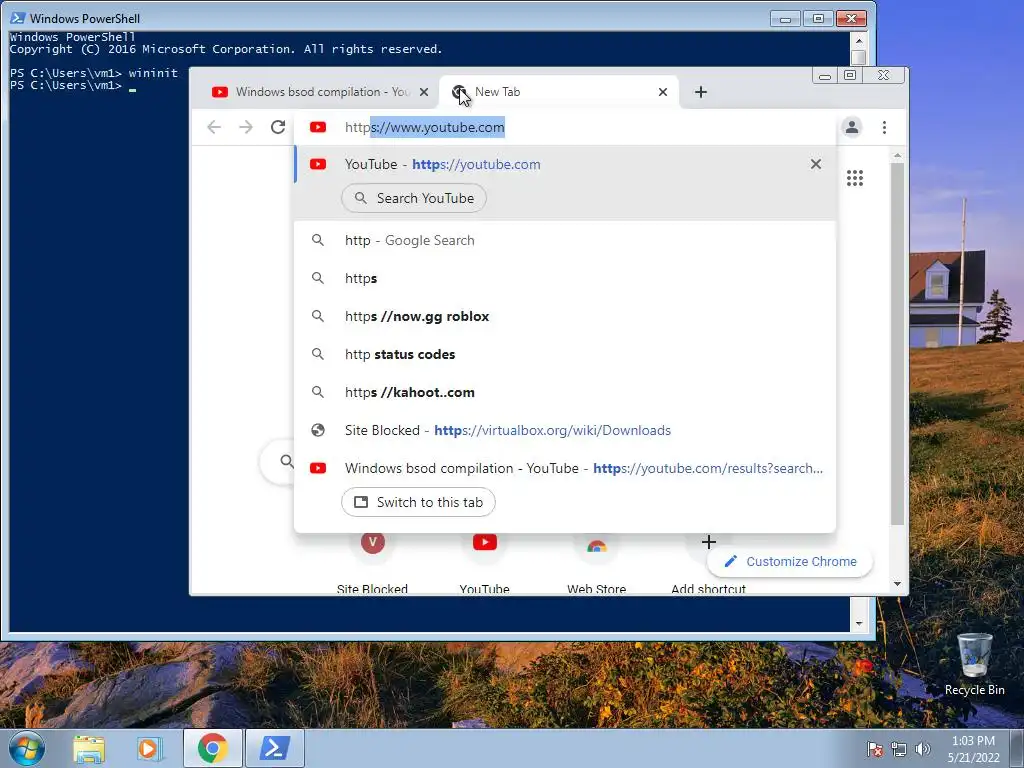The height and width of the screenshot is (768, 1024).
Task: Go forward in Chrome
Action: (246, 127)
